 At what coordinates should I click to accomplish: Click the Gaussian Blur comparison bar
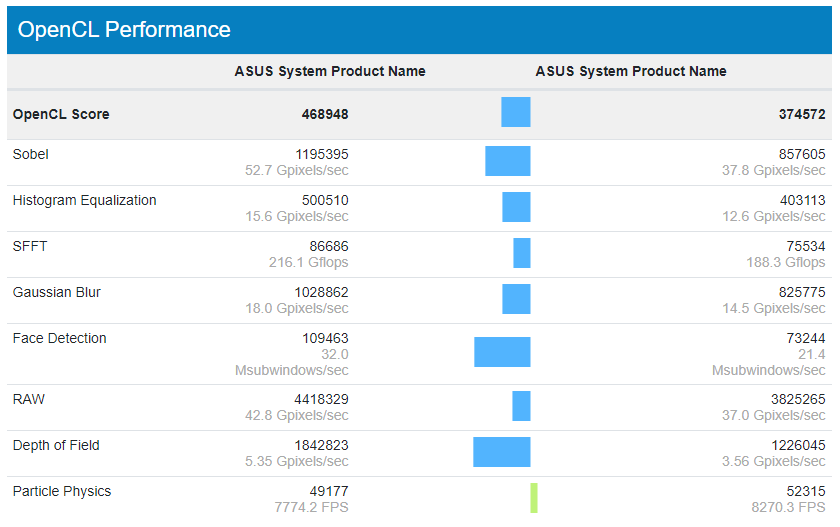[516, 299]
